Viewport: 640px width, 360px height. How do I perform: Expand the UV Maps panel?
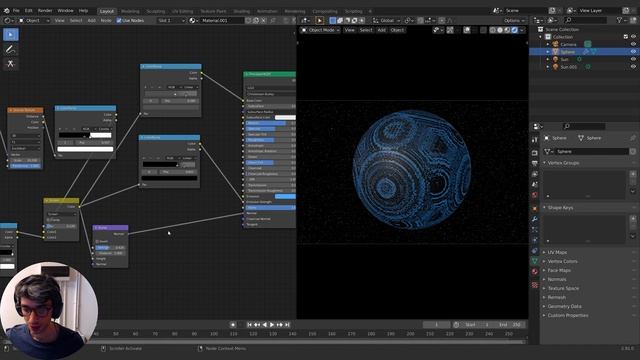click(557, 252)
